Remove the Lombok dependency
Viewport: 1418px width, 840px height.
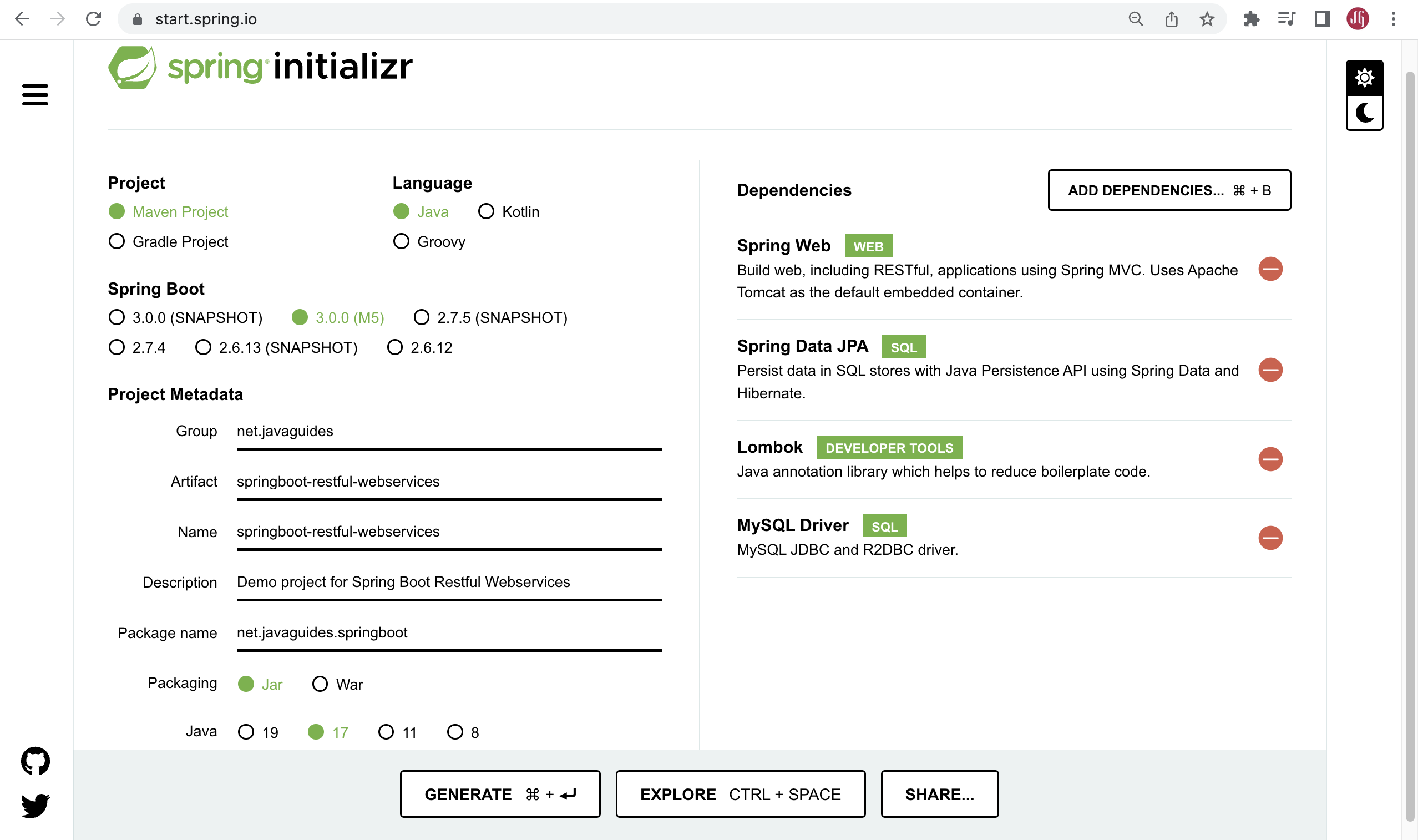pyautogui.click(x=1270, y=459)
